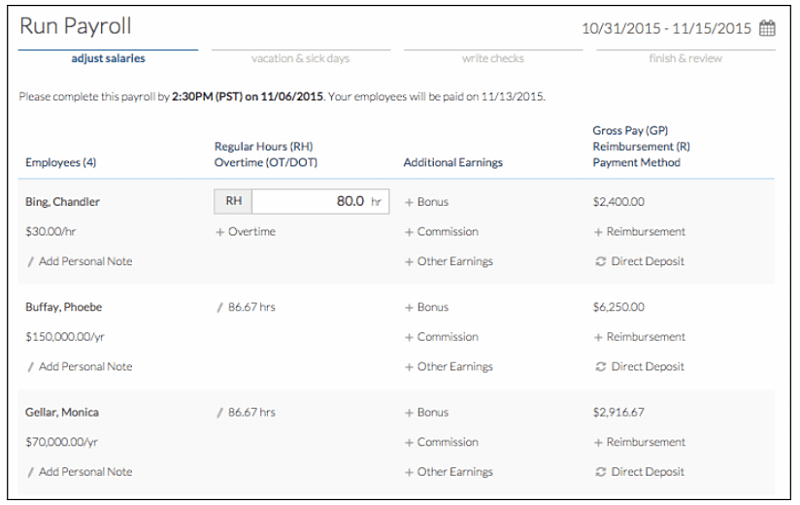800x505 pixels.
Task: Add Overtime for Chandler Bing
Action: (245, 232)
